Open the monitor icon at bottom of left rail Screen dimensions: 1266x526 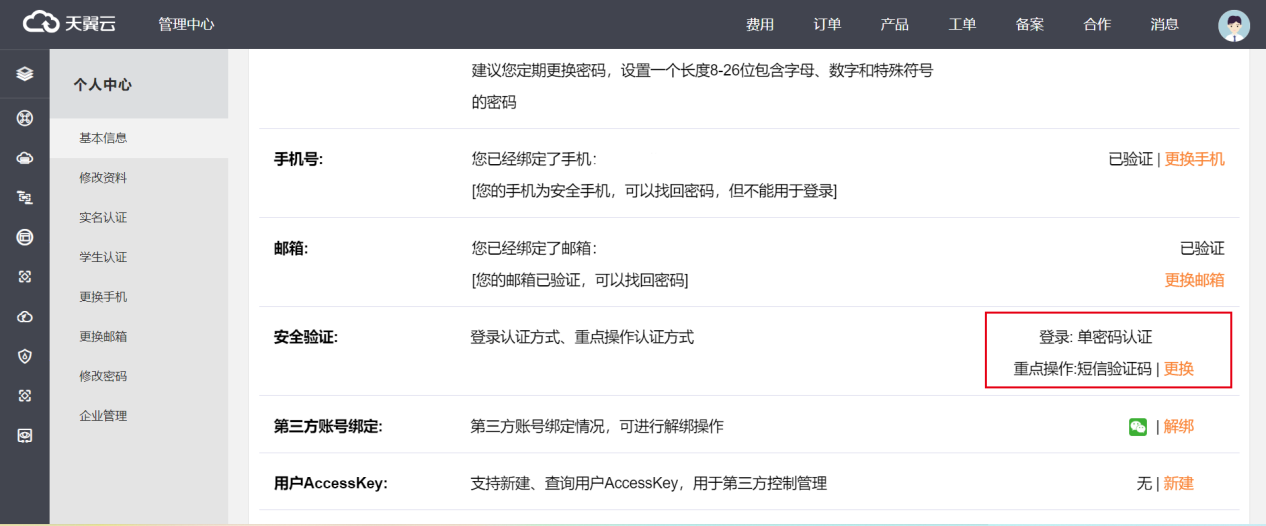25,436
